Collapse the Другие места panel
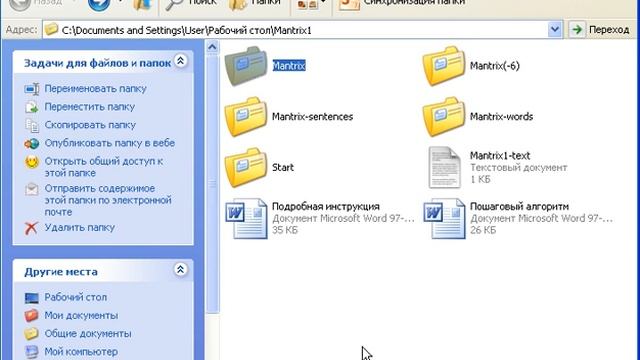The height and width of the screenshot is (360, 640). coord(180,269)
